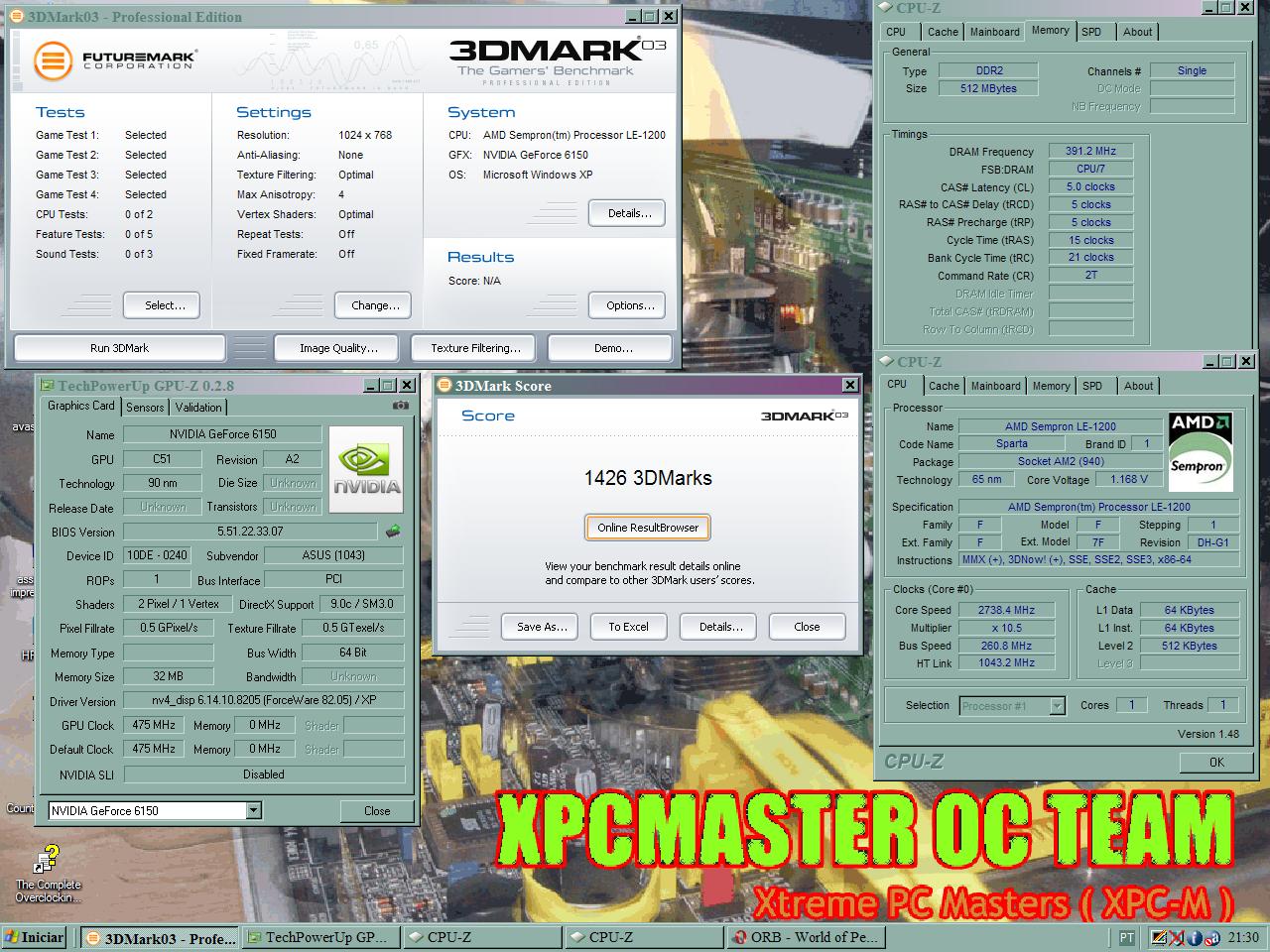
Task: Click OK in the lower CPU-Z window
Action: 1216,763
